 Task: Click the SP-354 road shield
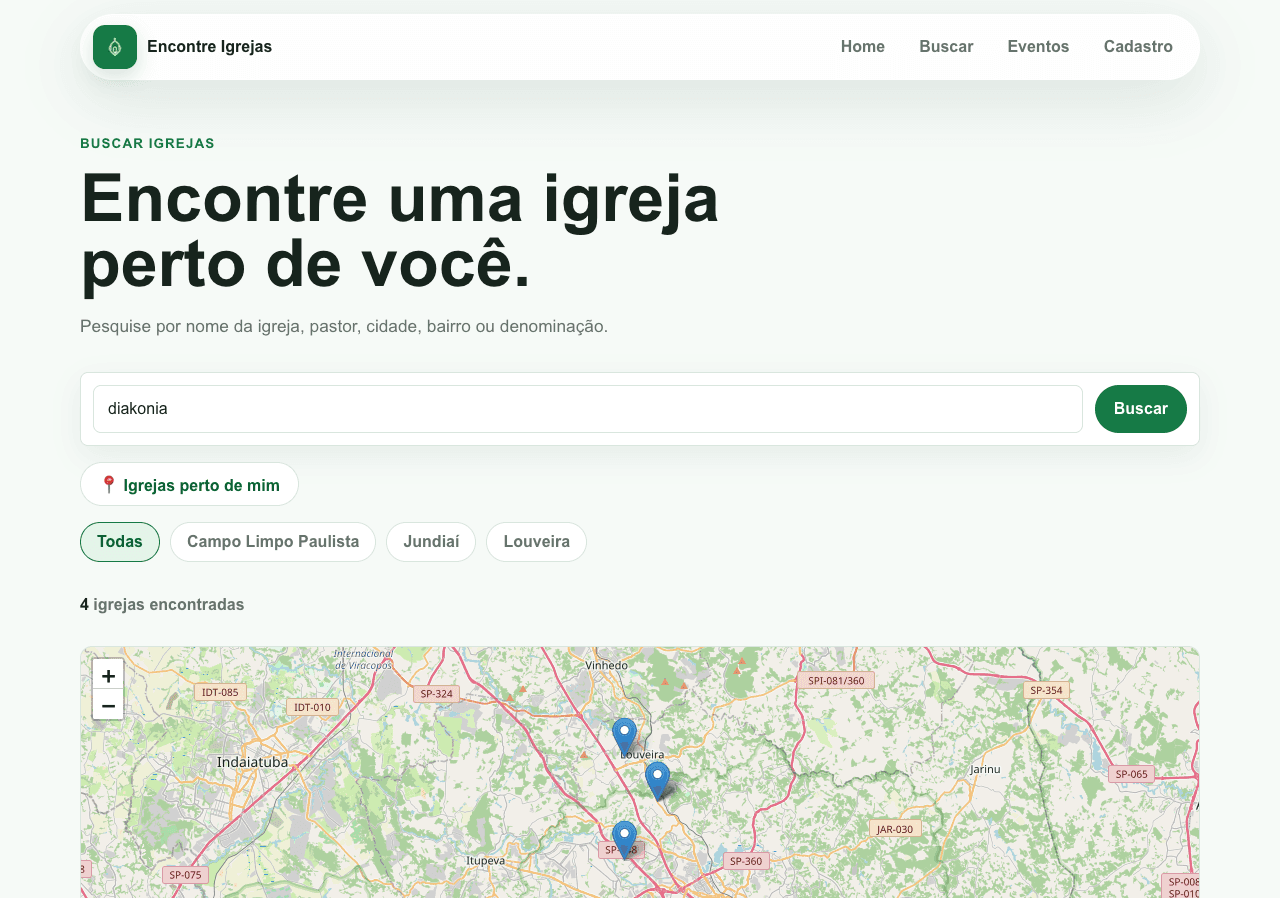coord(1046,690)
